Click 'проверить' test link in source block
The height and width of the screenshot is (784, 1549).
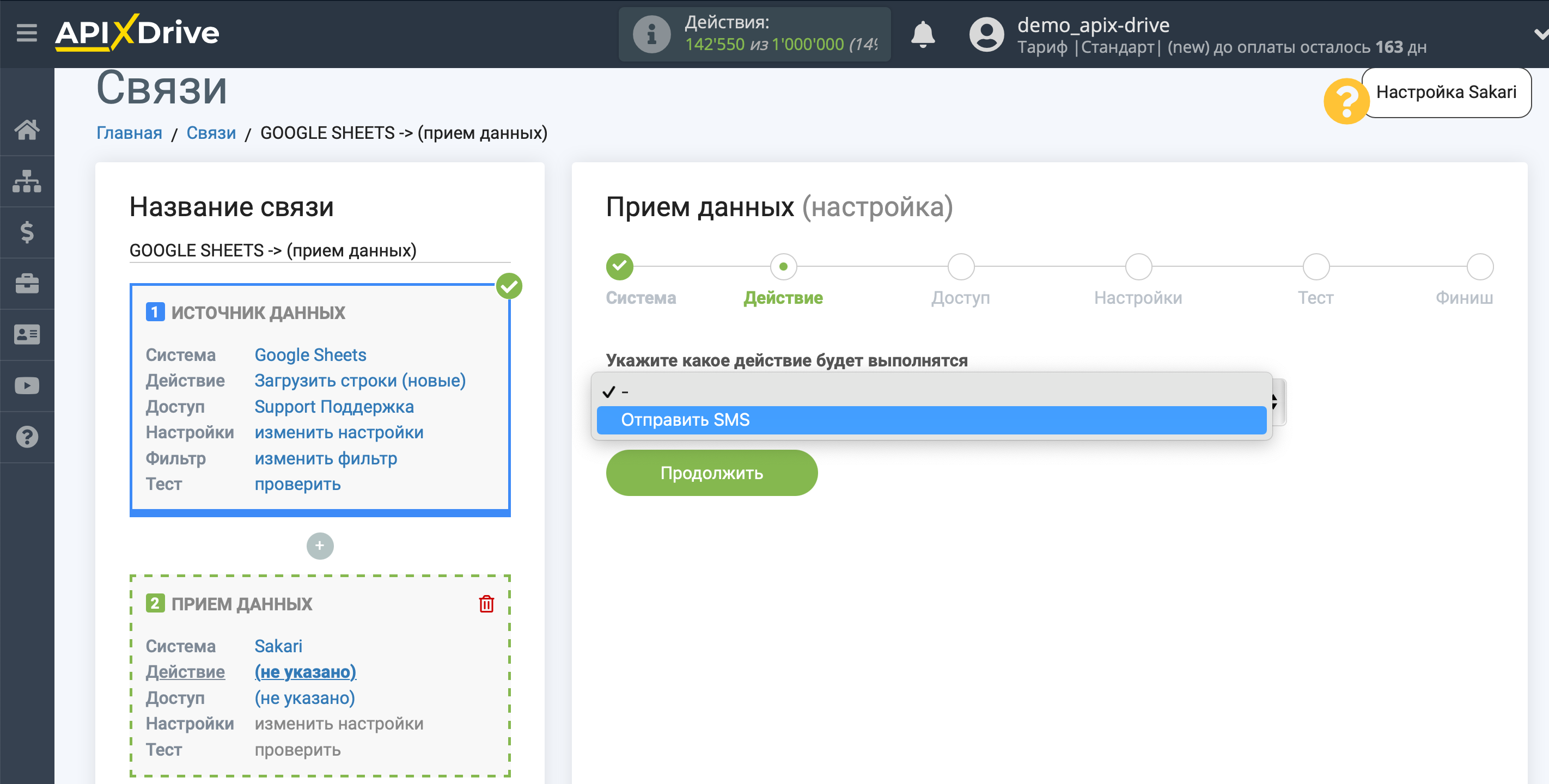[x=298, y=484]
